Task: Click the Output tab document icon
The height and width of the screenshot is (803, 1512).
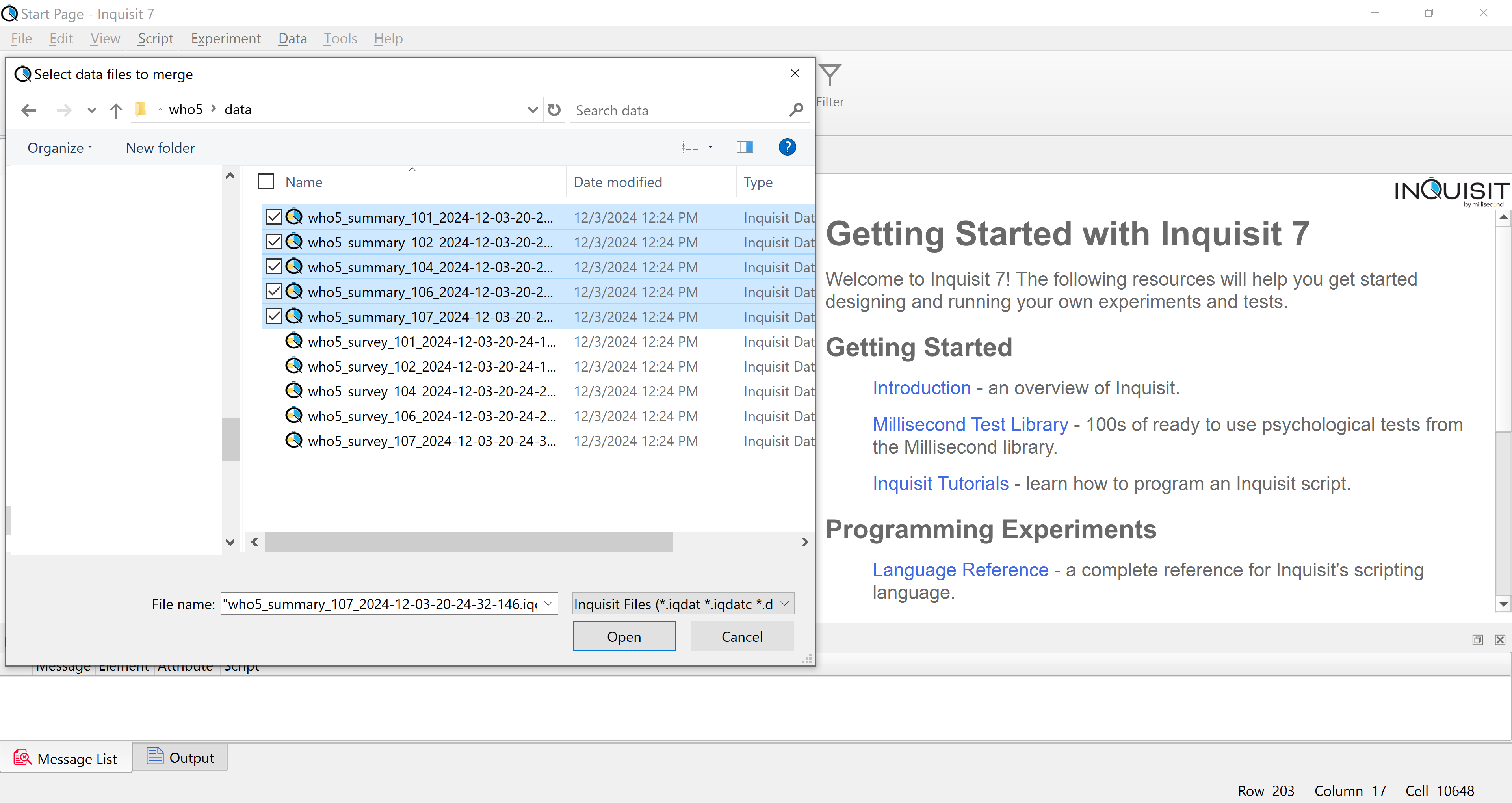Action: point(155,756)
